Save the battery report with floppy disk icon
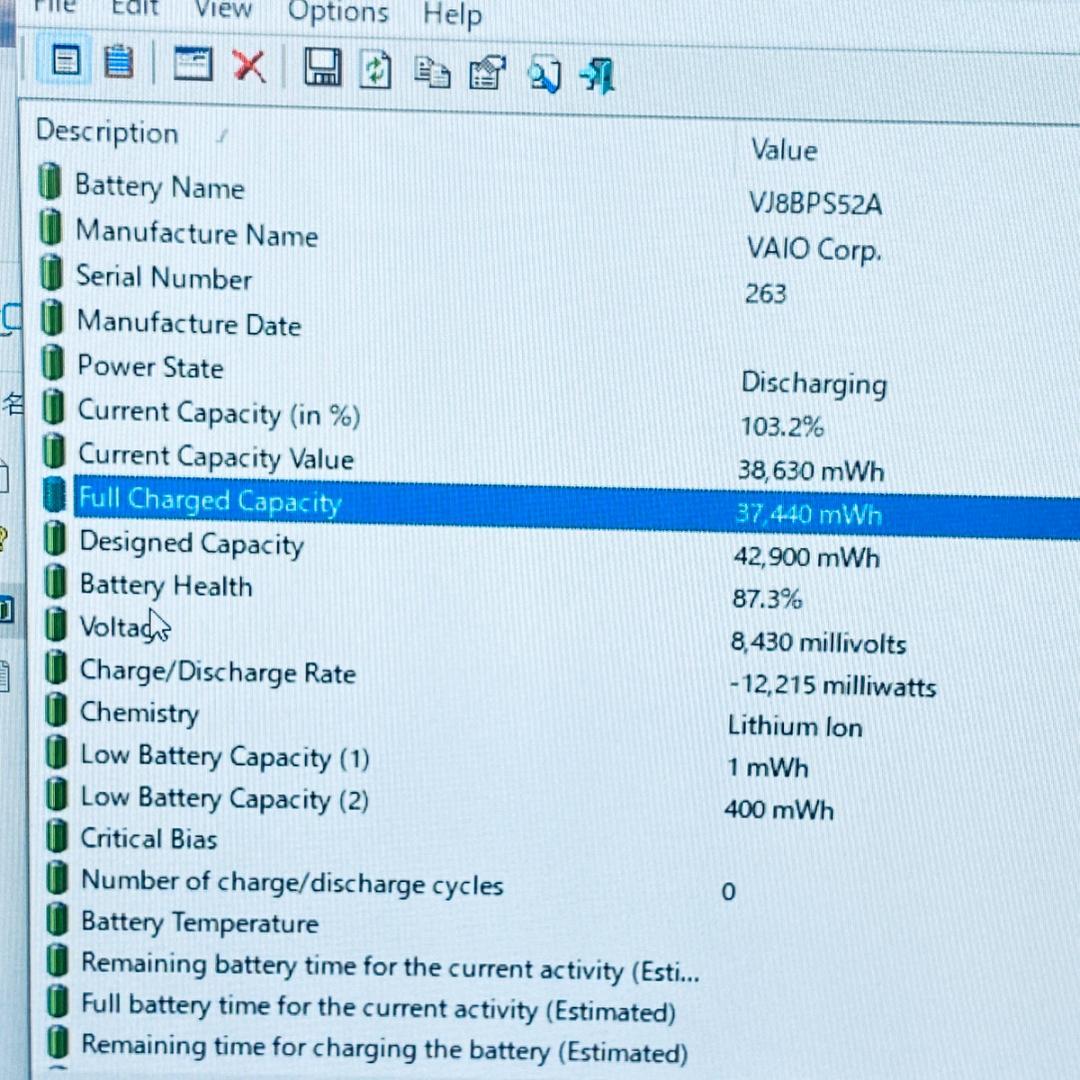This screenshot has width=1080, height=1080. tap(322, 66)
